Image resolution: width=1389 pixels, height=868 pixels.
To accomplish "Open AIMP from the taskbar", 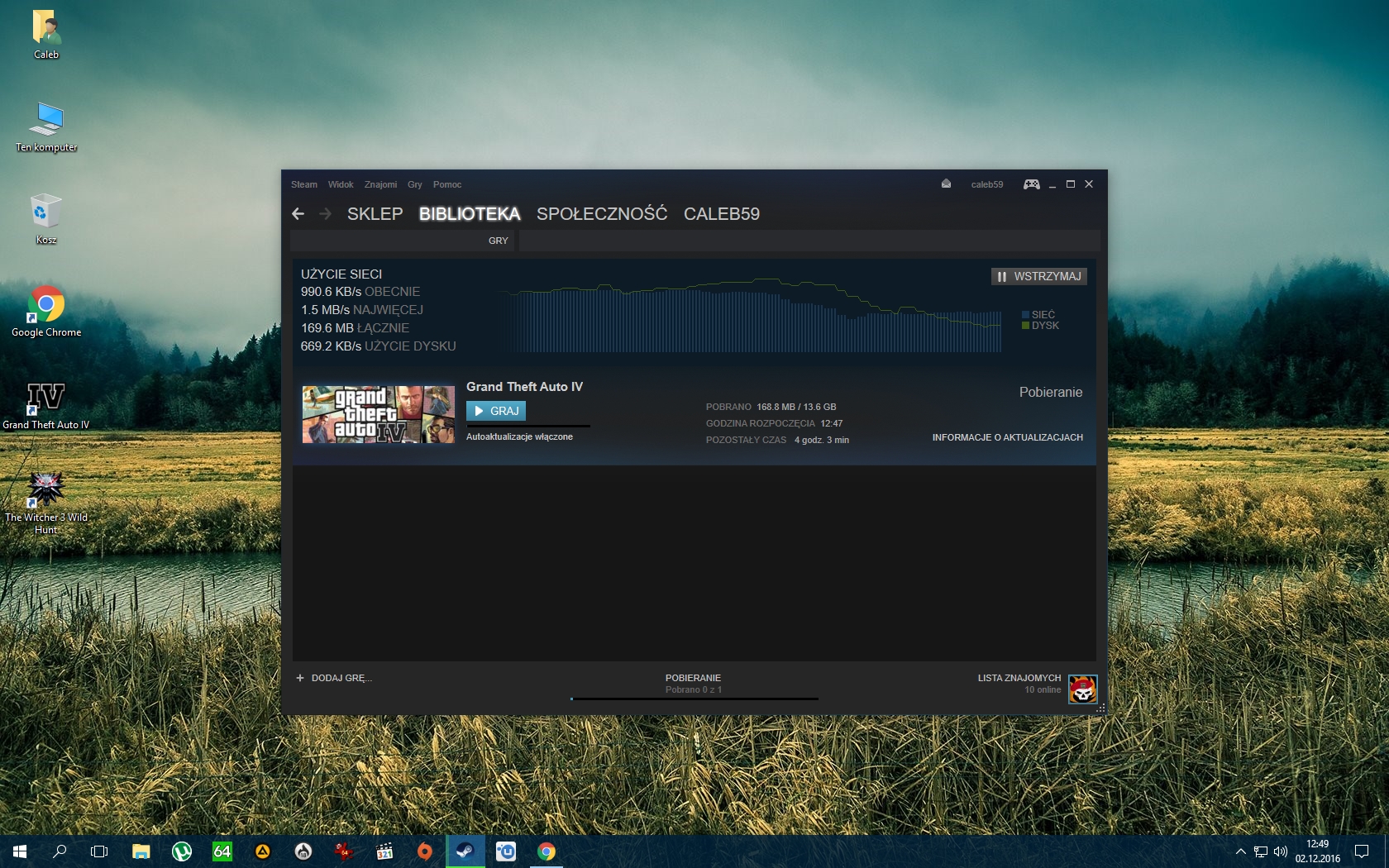I will coord(262,851).
